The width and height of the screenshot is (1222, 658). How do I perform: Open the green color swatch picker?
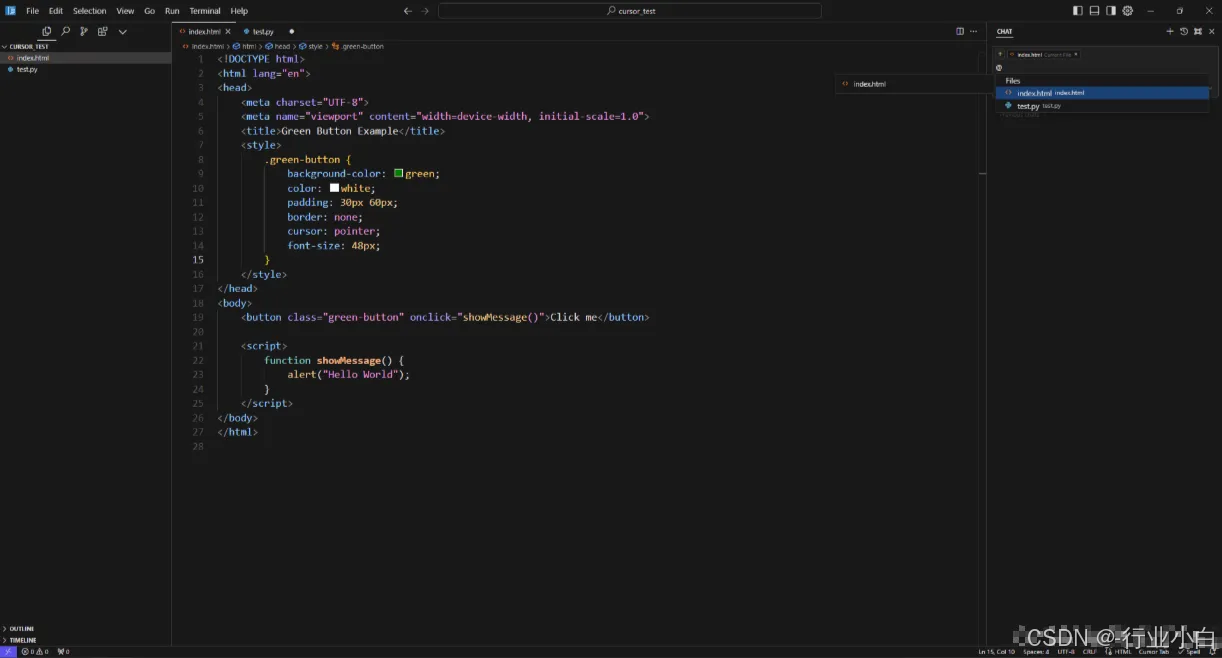[398, 173]
